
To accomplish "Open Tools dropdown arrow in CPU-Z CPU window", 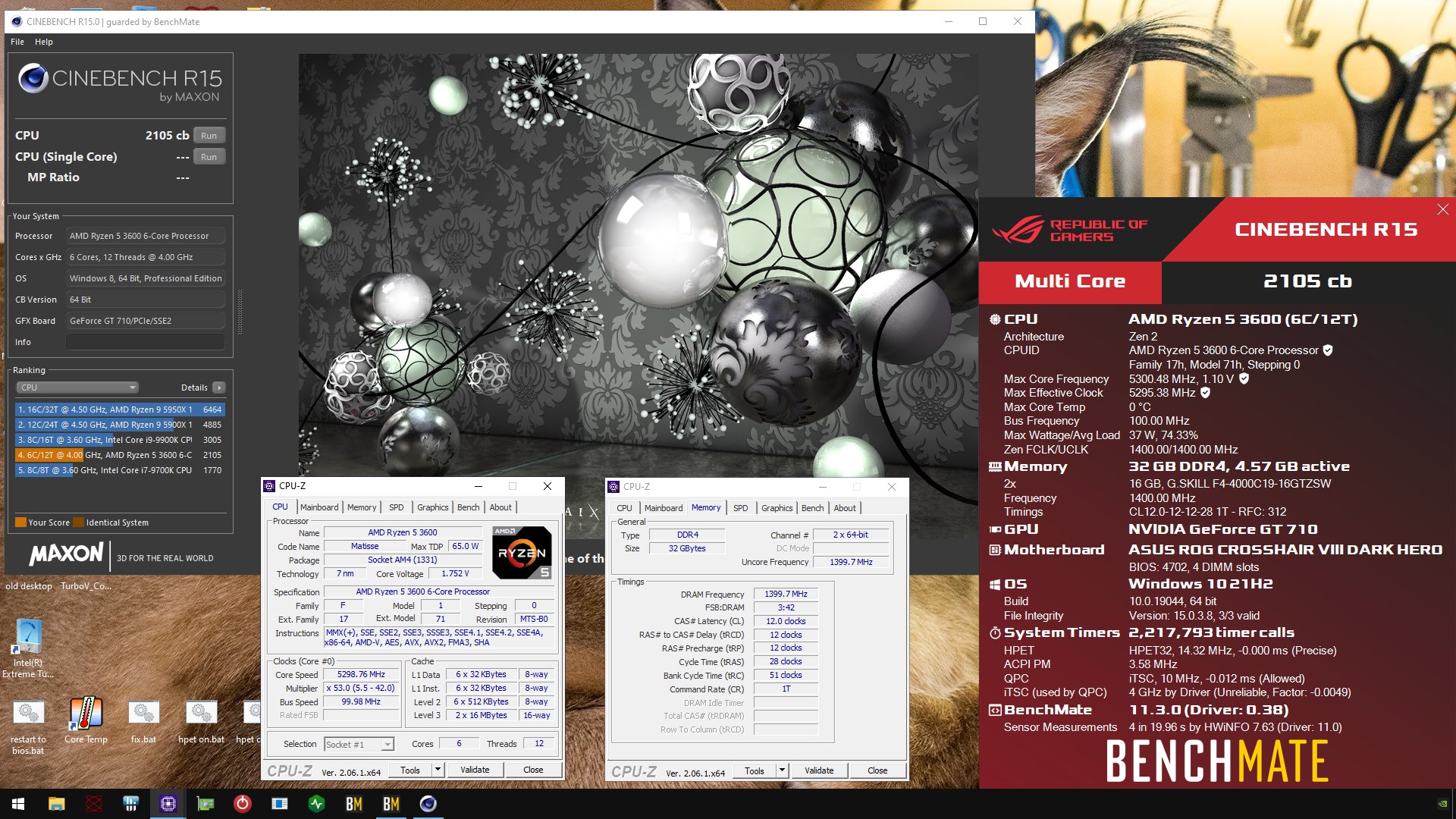I will pos(438,770).
